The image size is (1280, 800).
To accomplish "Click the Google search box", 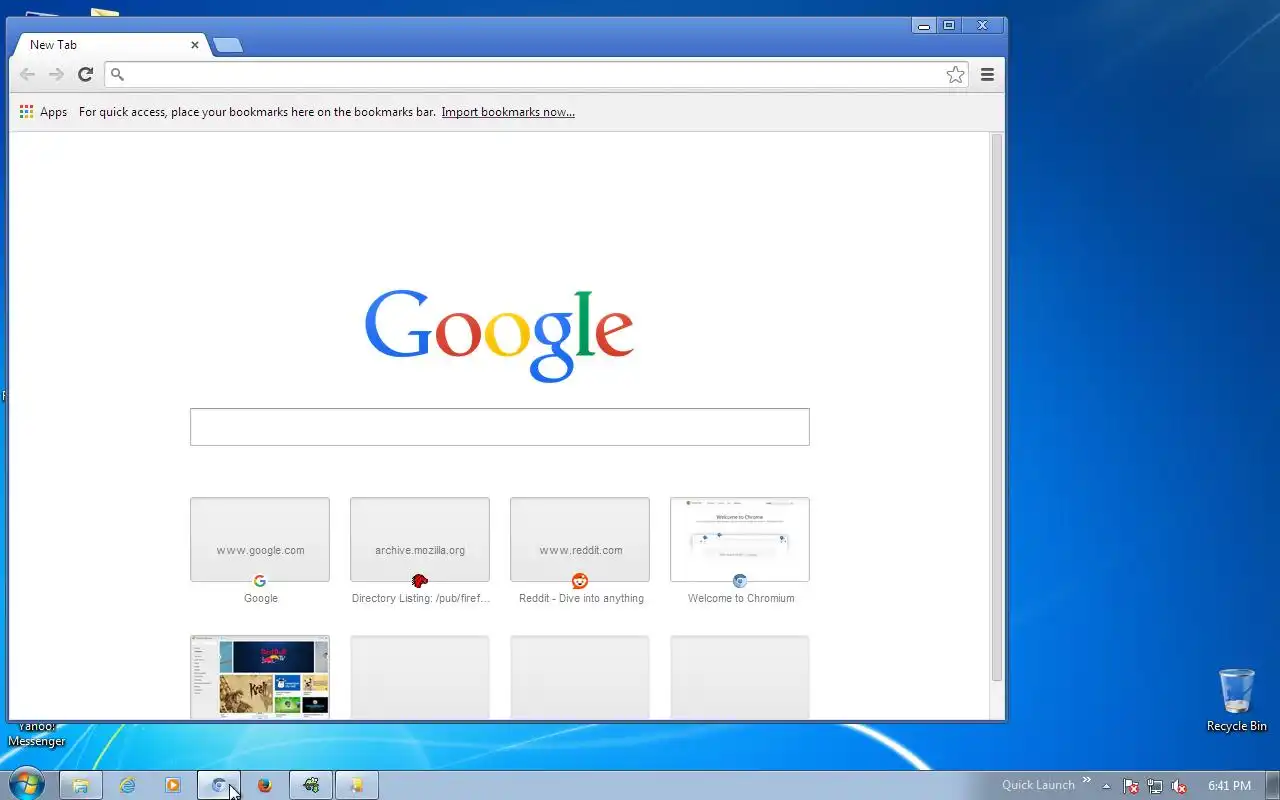I will click(x=500, y=427).
